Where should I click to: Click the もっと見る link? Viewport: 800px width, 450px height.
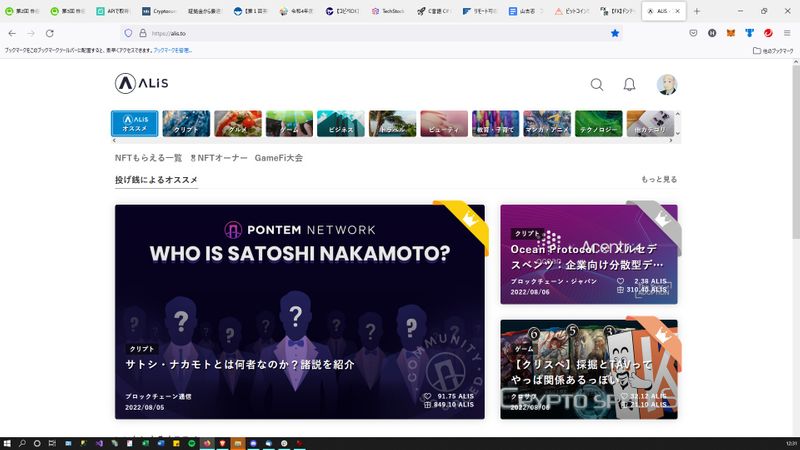659,180
